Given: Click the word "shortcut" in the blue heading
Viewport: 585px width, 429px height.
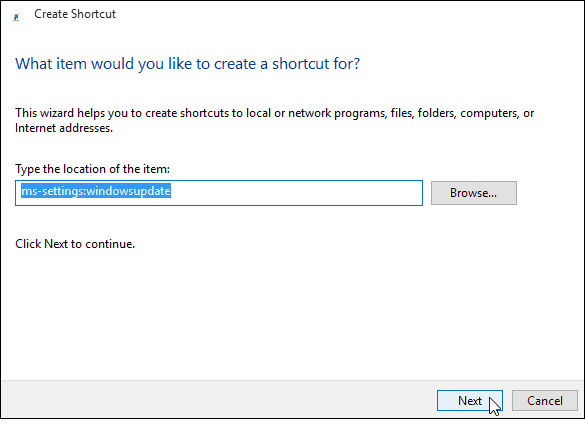Looking at the screenshot, I should tap(301, 64).
